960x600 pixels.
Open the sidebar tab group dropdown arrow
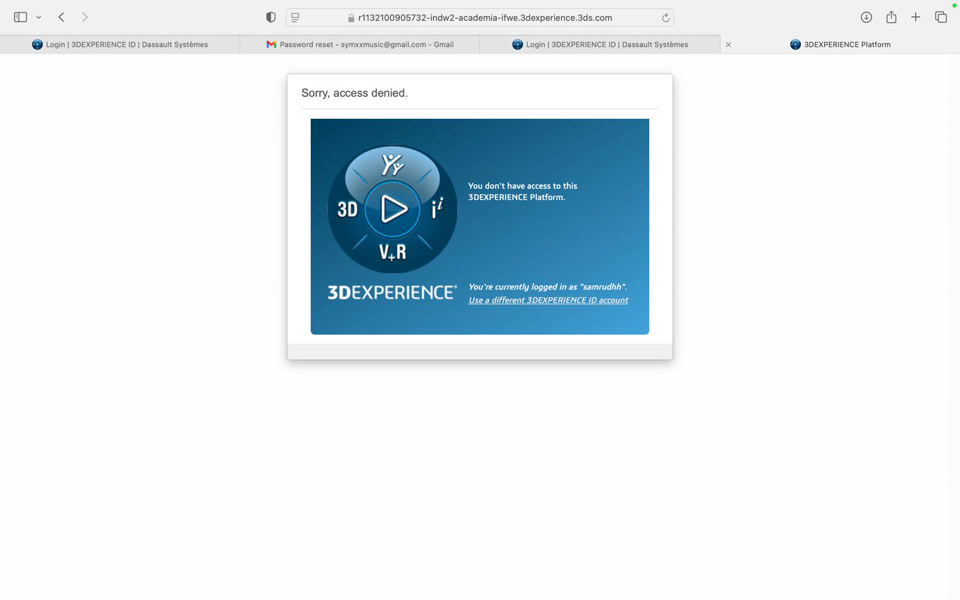pos(39,17)
